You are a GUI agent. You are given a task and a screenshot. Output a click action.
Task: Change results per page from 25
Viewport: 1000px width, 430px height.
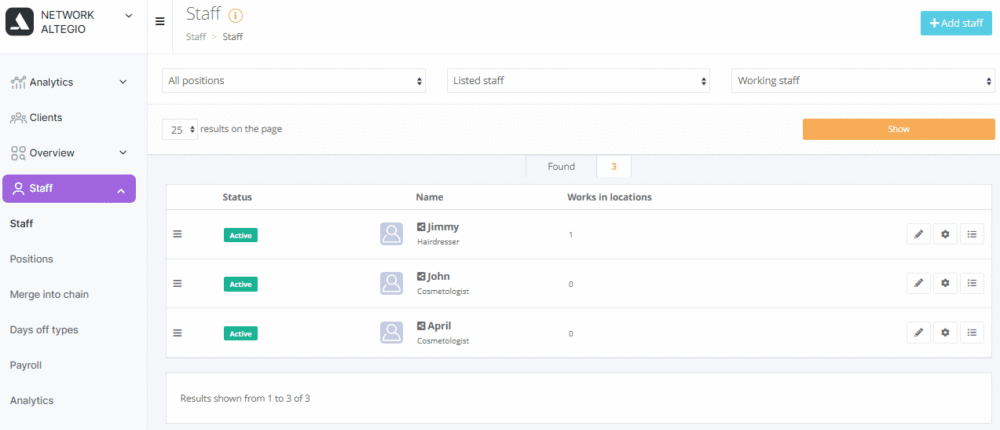coord(180,130)
